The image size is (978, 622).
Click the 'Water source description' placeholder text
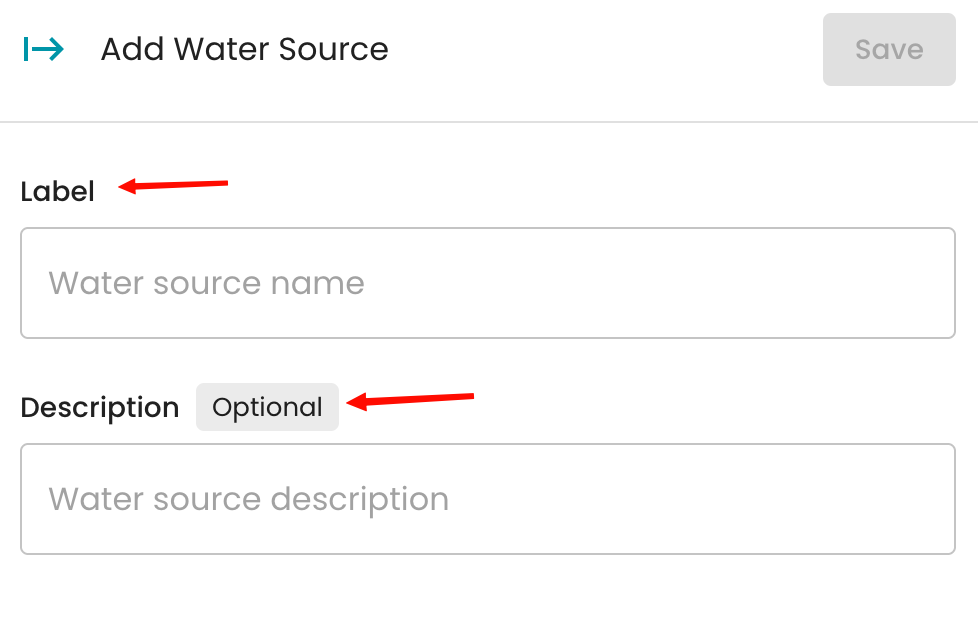tap(249, 499)
